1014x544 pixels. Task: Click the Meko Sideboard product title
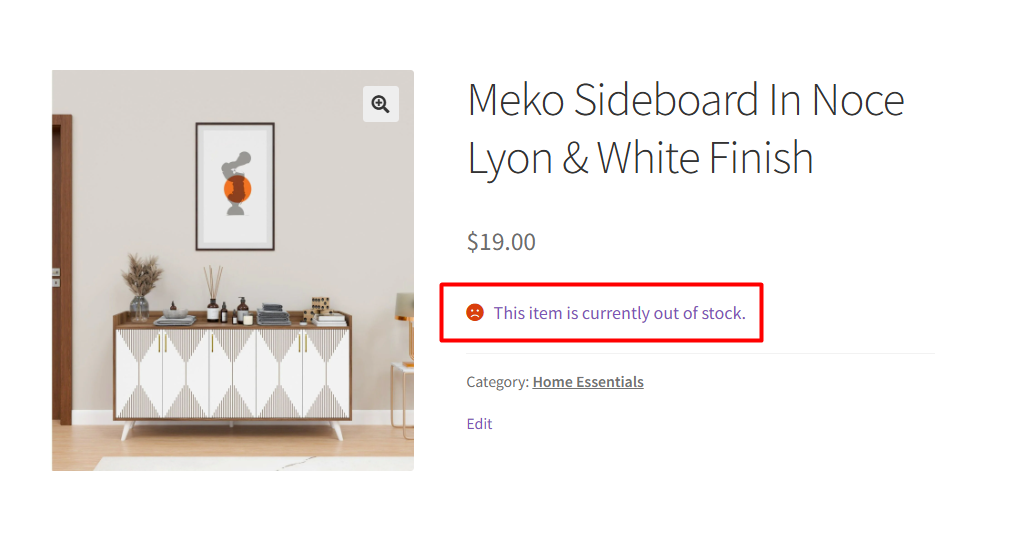coord(686,129)
